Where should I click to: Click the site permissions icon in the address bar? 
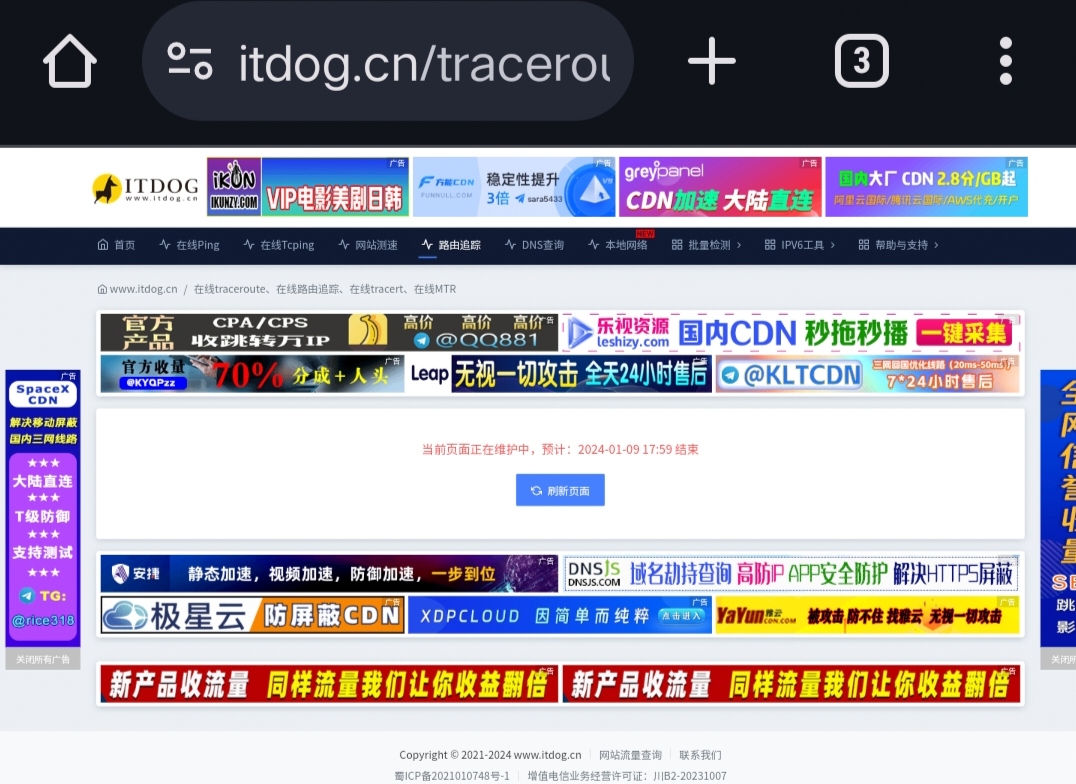[191, 60]
